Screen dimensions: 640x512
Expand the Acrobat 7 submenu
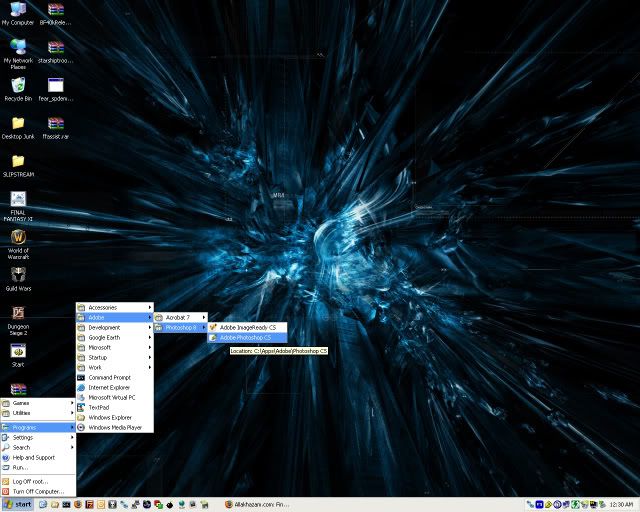[180, 317]
